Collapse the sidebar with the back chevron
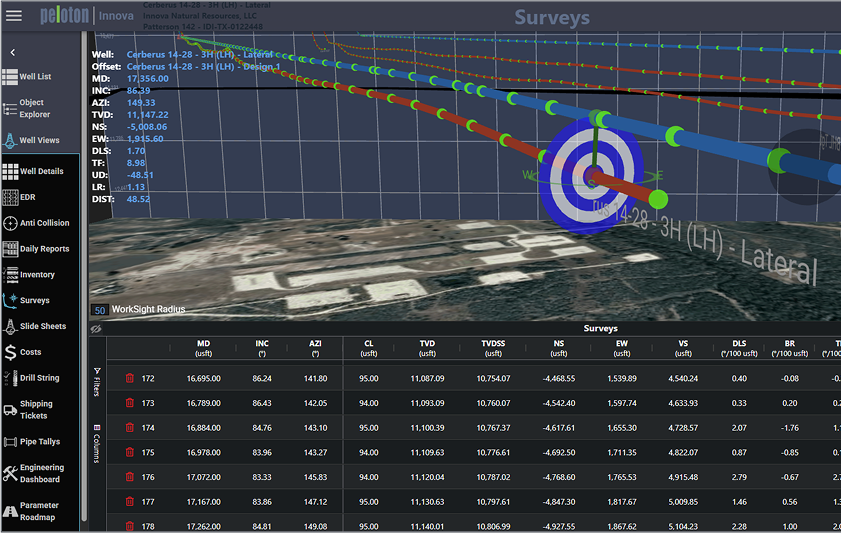The height and width of the screenshot is (533, 841). click(x=13, y=52)
